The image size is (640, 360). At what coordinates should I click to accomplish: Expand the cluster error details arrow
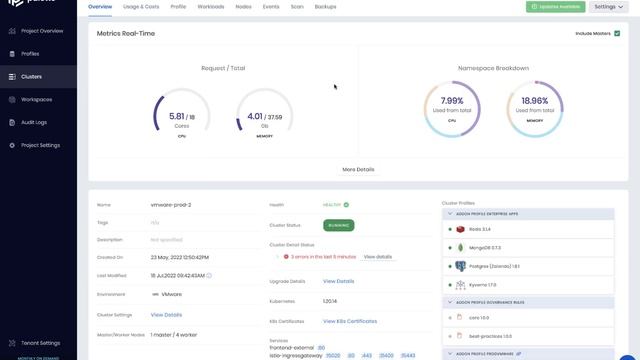pos(277,257)
